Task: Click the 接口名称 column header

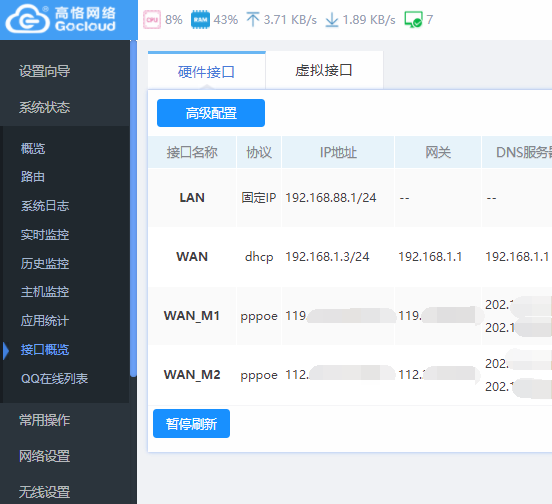Action: point(192,152)
